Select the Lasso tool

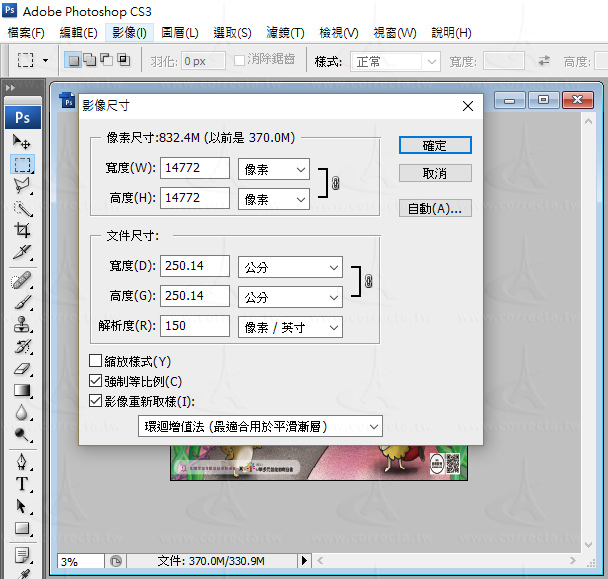pyautogui.click(x=22, y=186)
